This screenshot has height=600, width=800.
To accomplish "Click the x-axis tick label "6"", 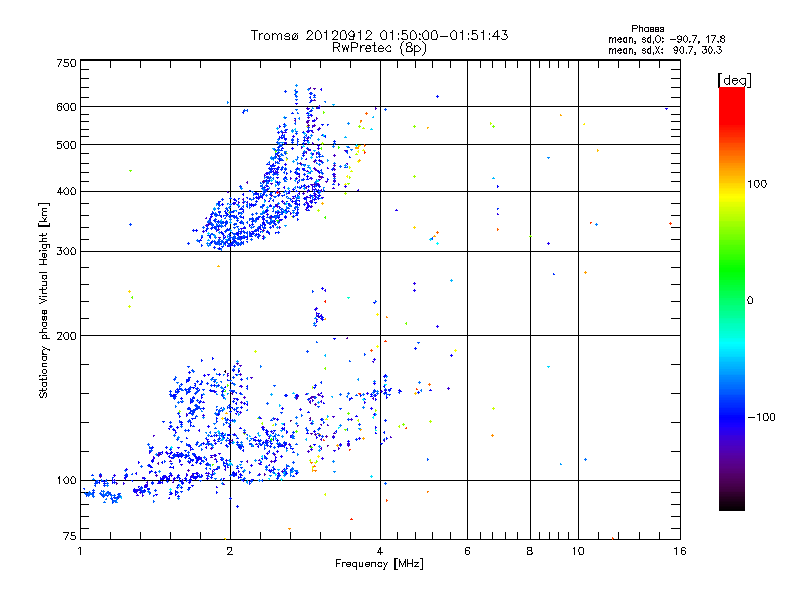I will tap(467, 551).
